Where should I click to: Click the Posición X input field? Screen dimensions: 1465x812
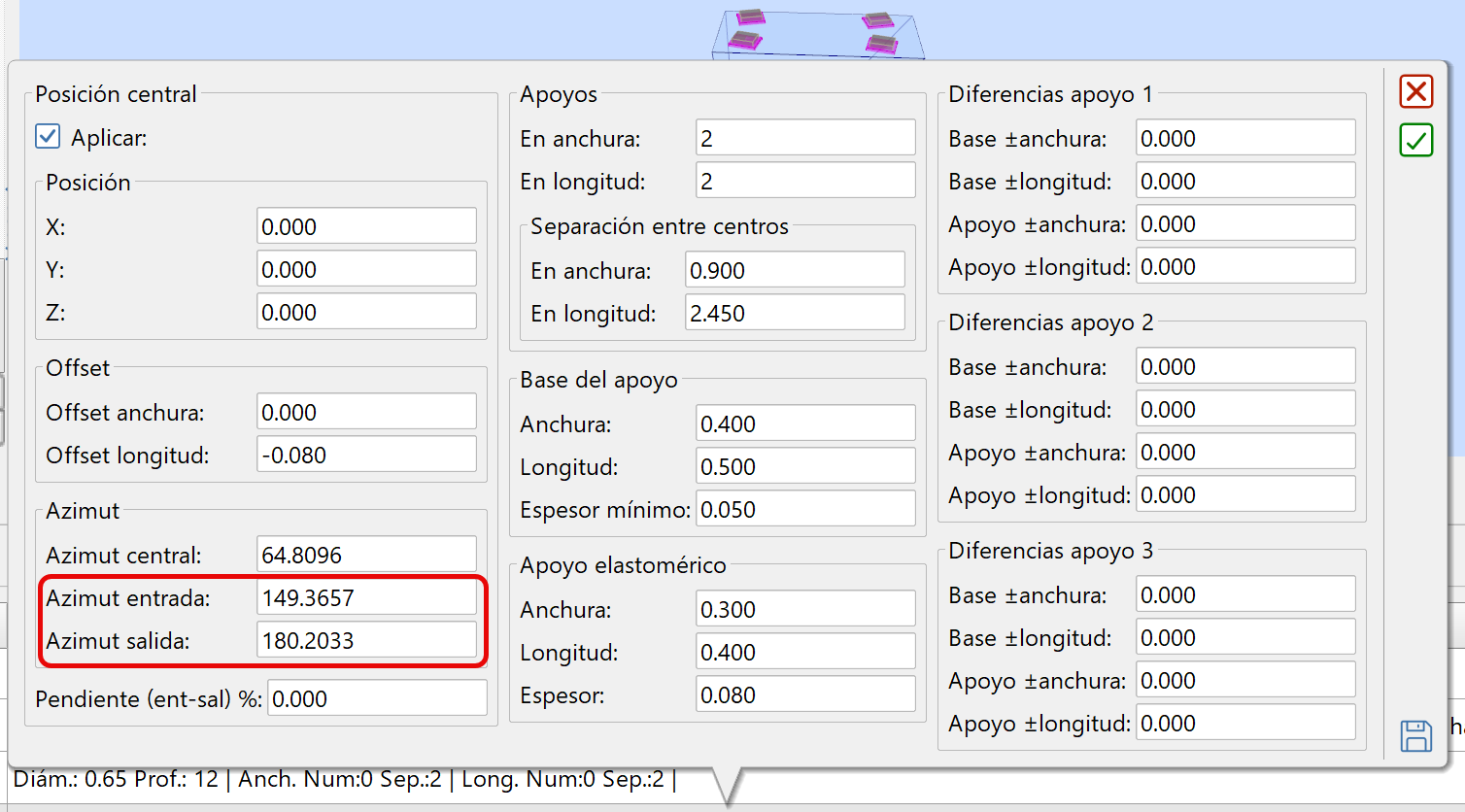[x=366, y=227]
